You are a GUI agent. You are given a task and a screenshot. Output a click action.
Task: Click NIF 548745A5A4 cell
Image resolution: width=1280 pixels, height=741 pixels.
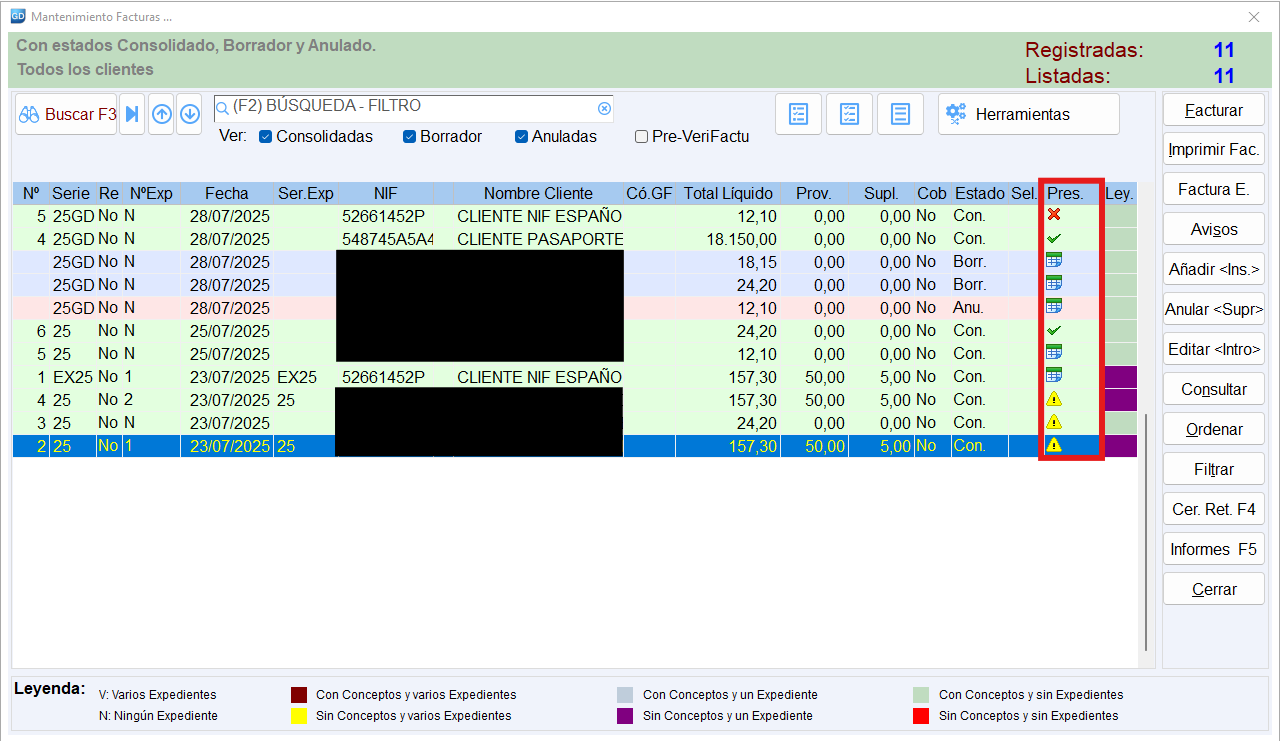tap(387, 239)
